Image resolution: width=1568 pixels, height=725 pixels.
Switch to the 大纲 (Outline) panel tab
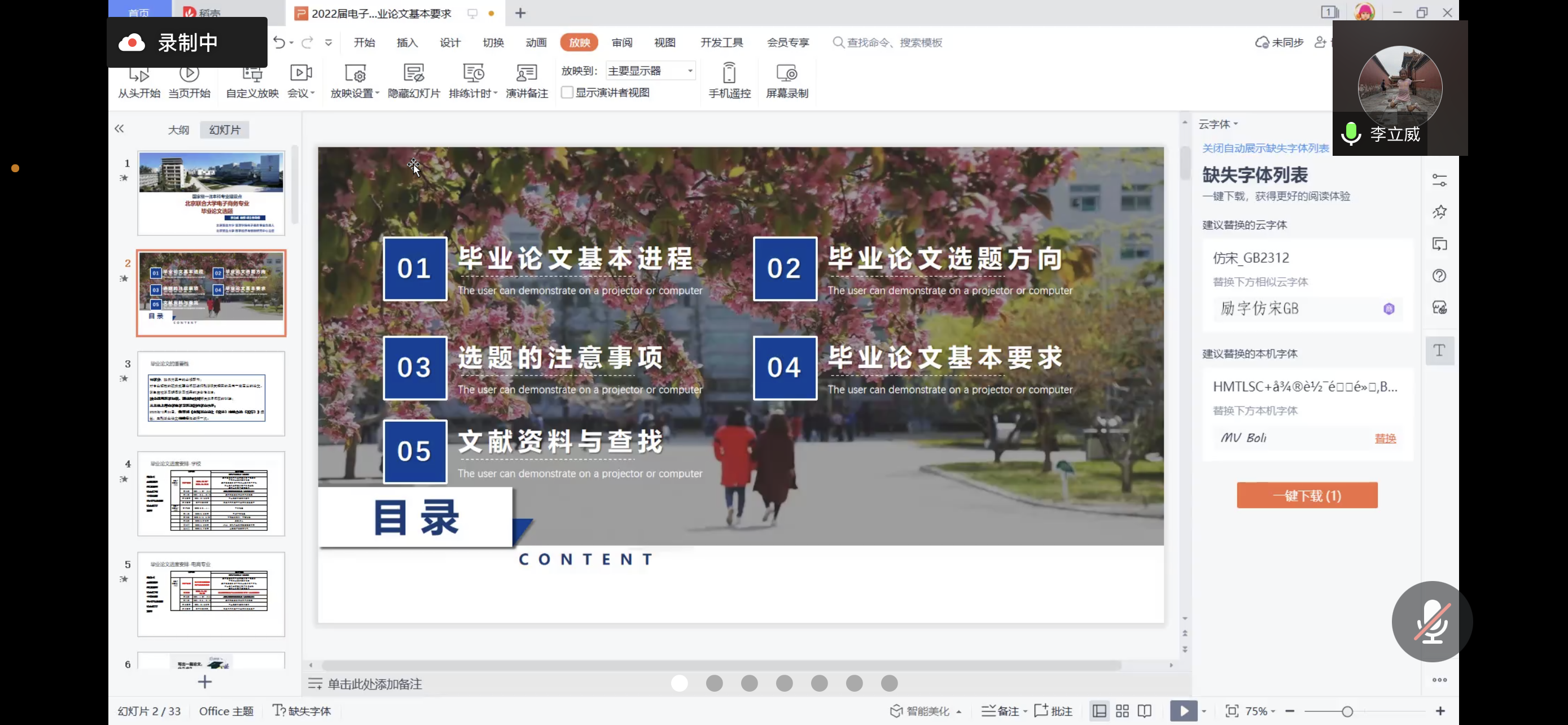(178, 130)
